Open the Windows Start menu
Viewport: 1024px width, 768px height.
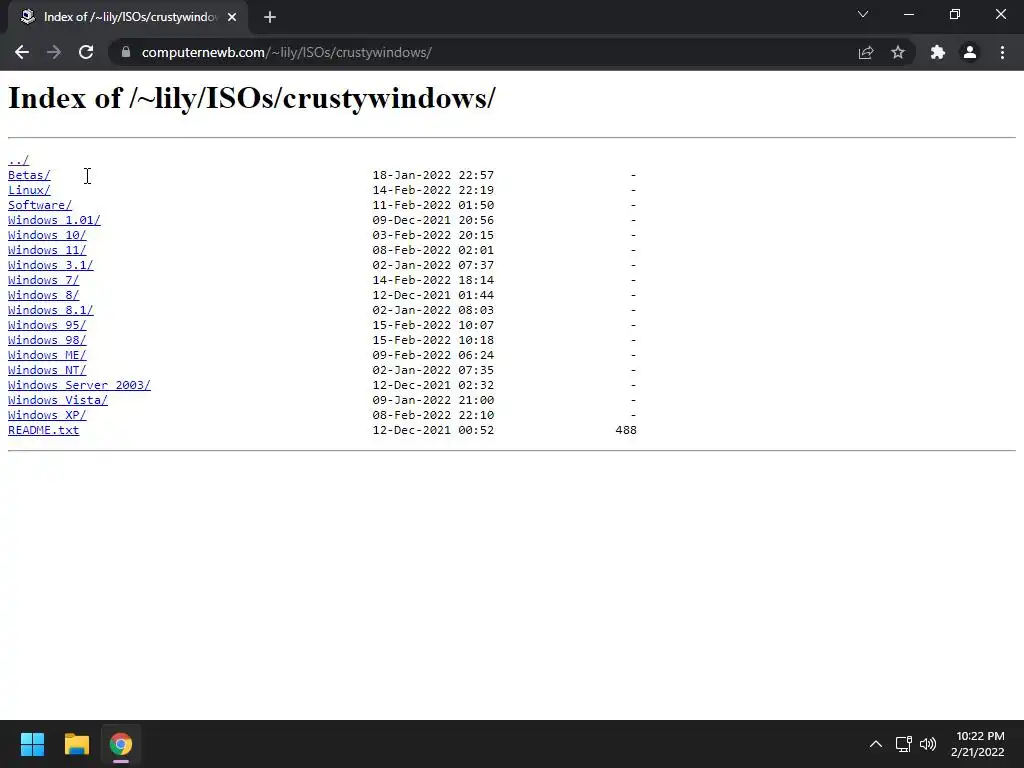pyautogui.click(x=32, y=744)
